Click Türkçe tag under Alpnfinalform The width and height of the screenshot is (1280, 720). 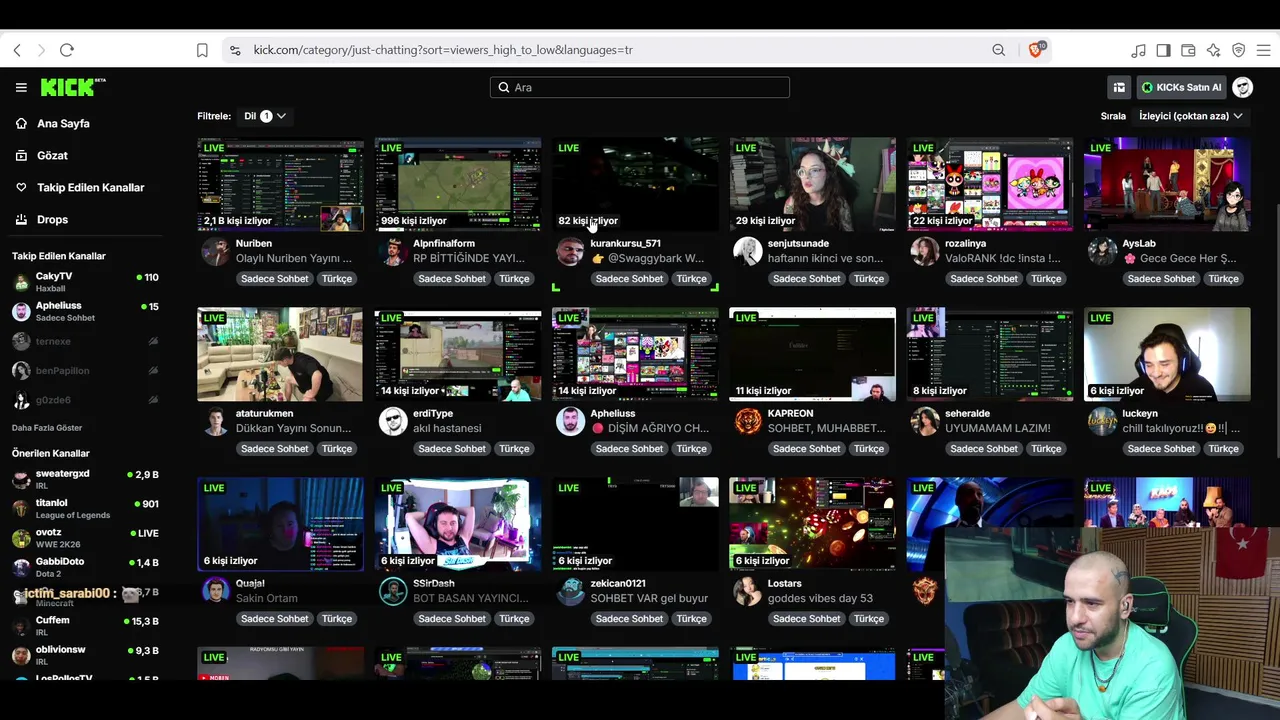514,279
